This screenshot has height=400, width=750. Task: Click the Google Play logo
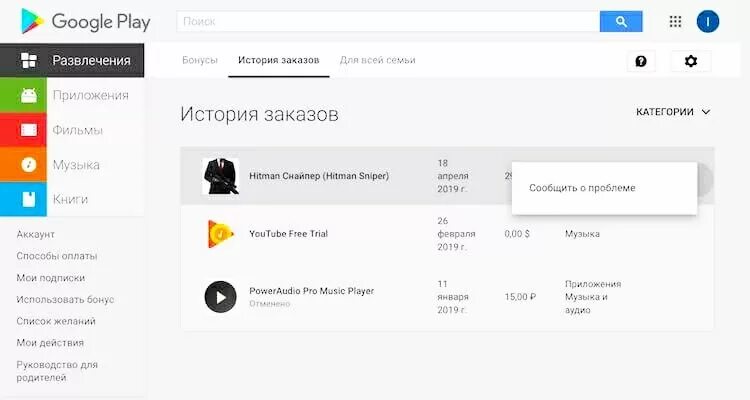pos(86,22)
